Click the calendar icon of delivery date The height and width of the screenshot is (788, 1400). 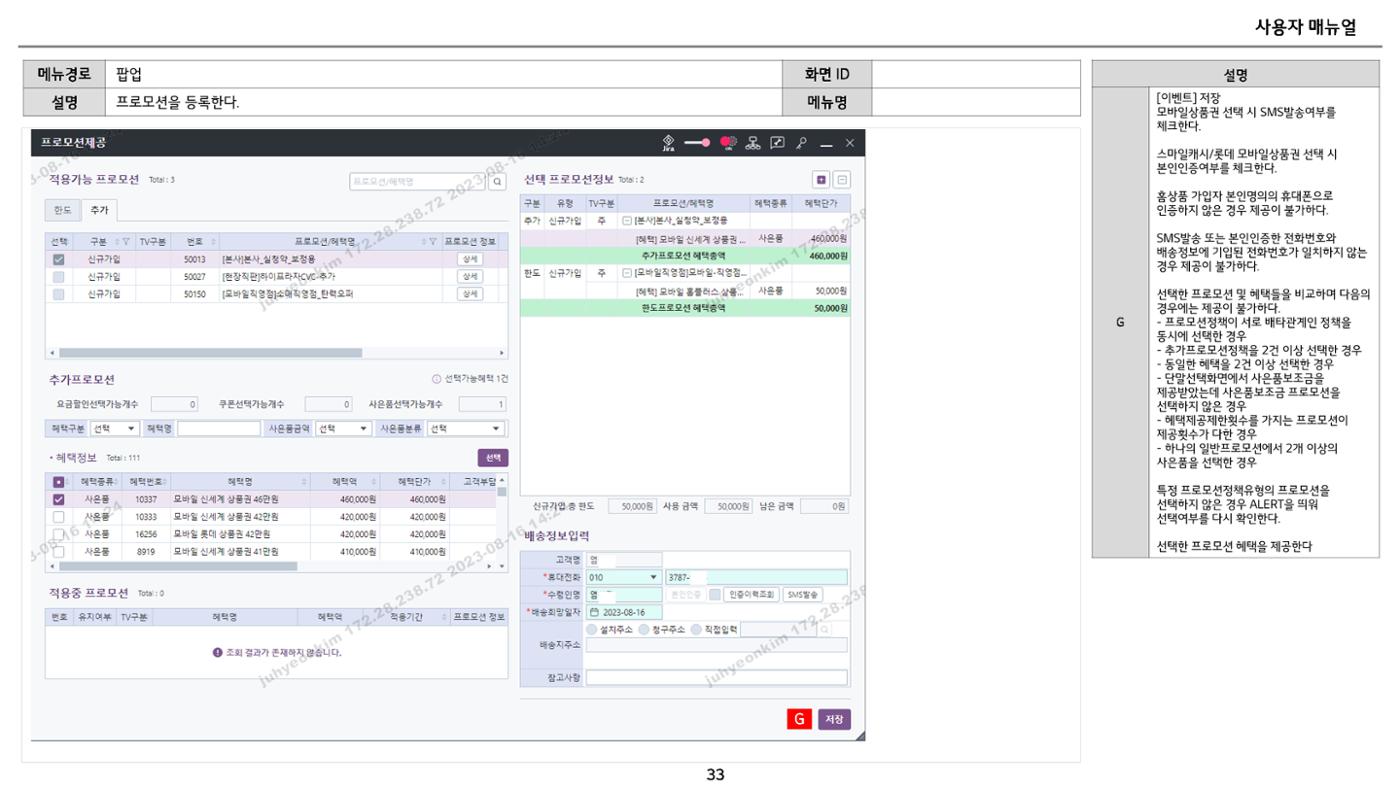click(594, 612)
